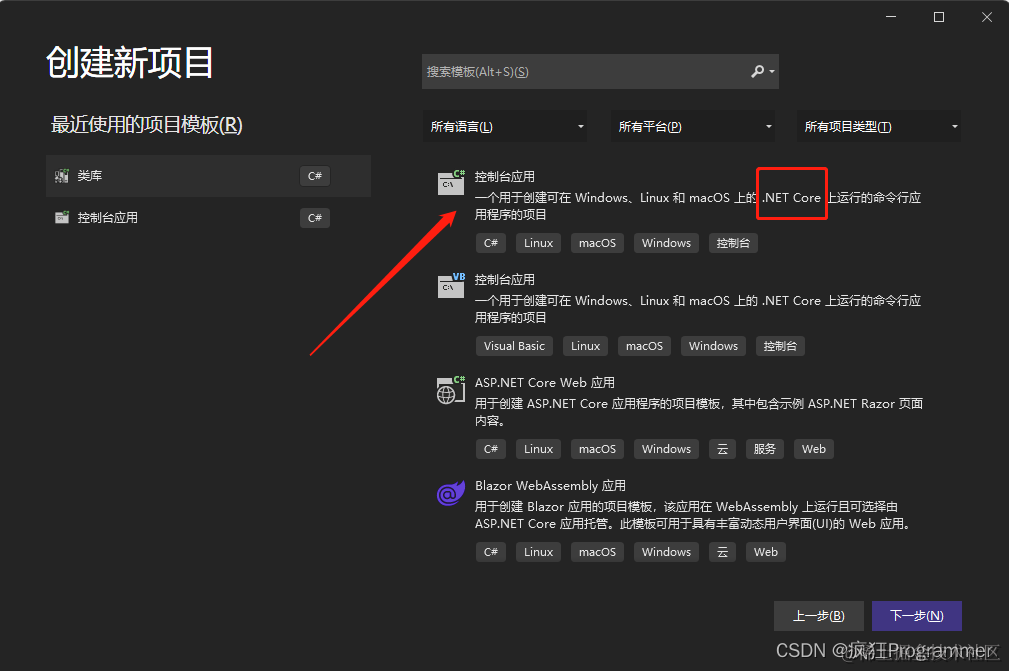Open the 所有项目类型 dropdown
The height and width of the screenshot is (671, 1009).
[x=879, y=126]
